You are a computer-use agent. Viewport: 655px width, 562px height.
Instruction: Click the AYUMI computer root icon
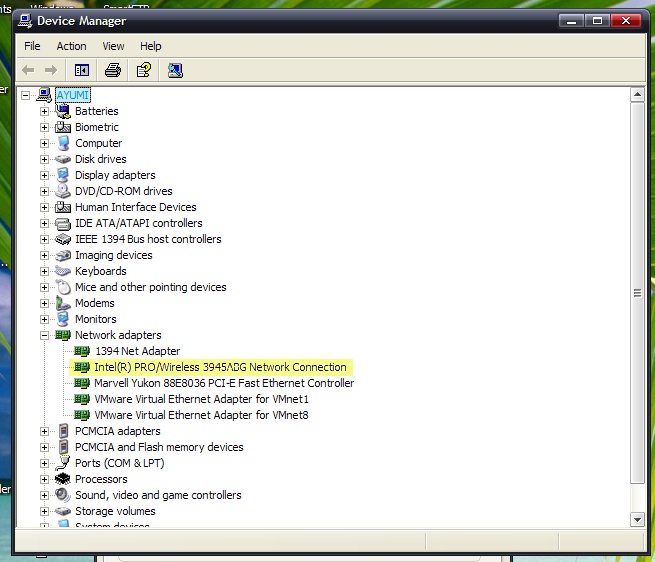point(44,95)
